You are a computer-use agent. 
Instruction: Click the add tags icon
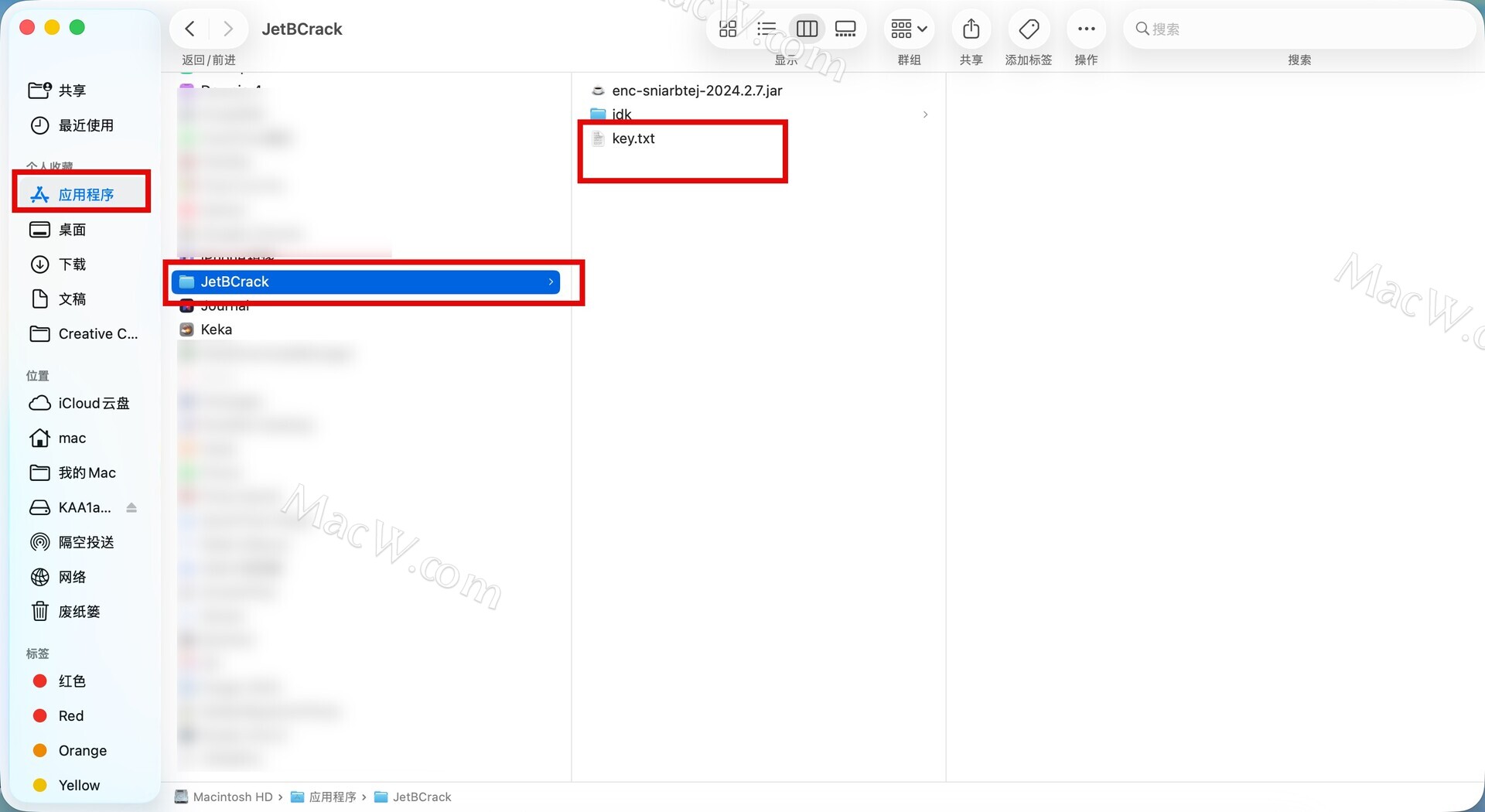[1029, 29]
